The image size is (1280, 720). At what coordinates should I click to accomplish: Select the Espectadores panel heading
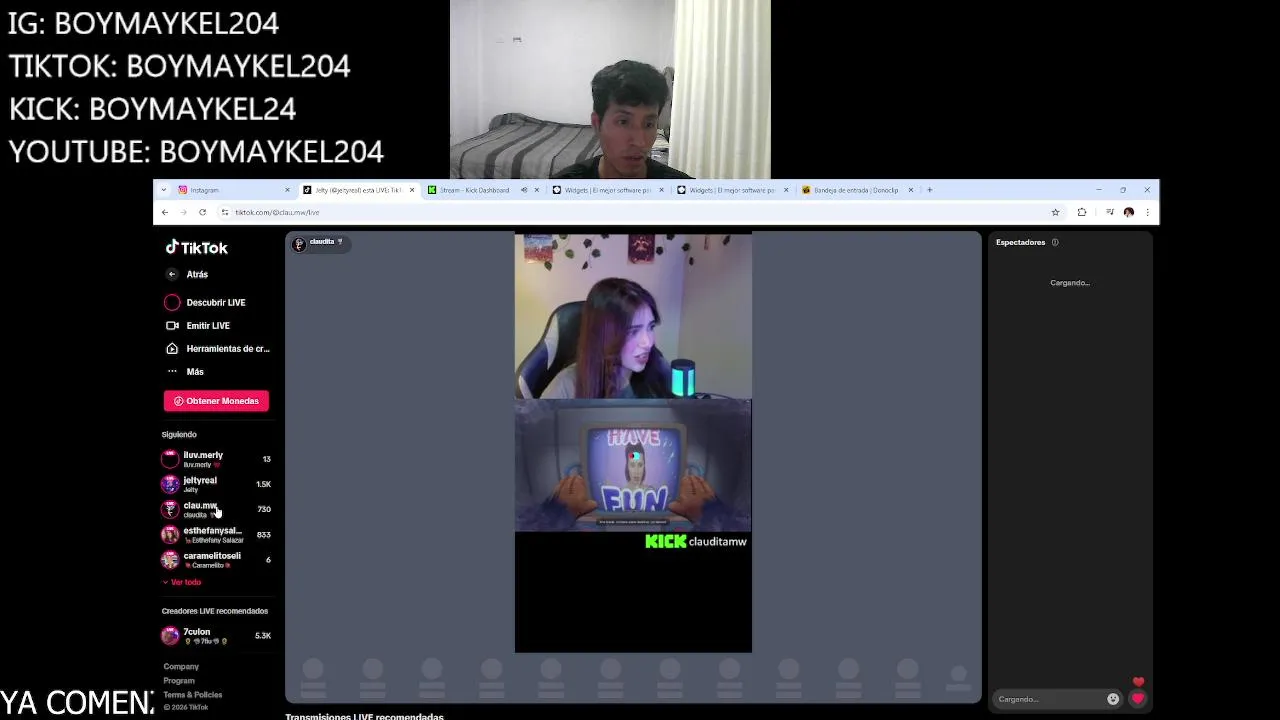coord(1020,242)
